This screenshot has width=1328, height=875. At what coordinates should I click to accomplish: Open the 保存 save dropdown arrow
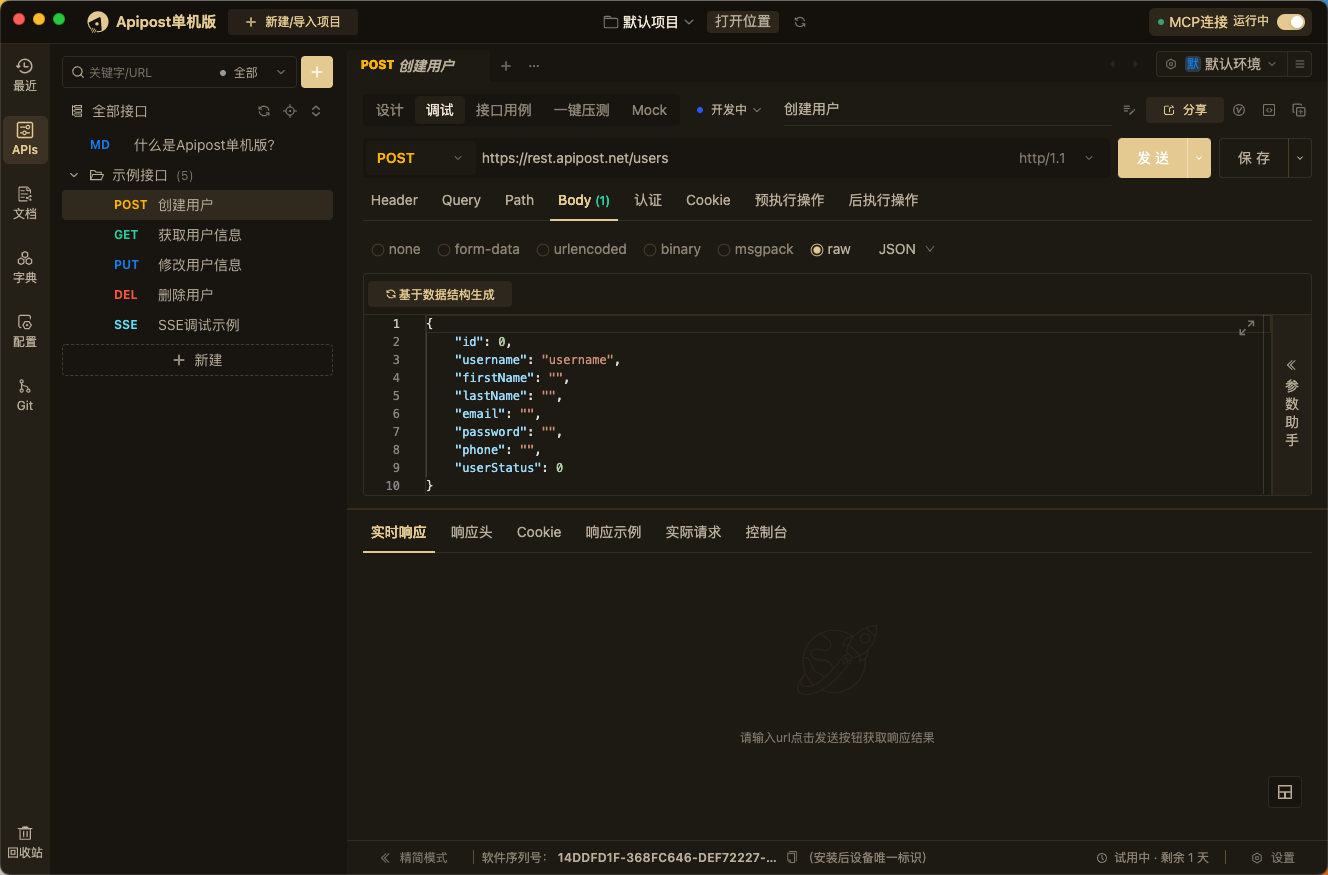pos(1300,158)
